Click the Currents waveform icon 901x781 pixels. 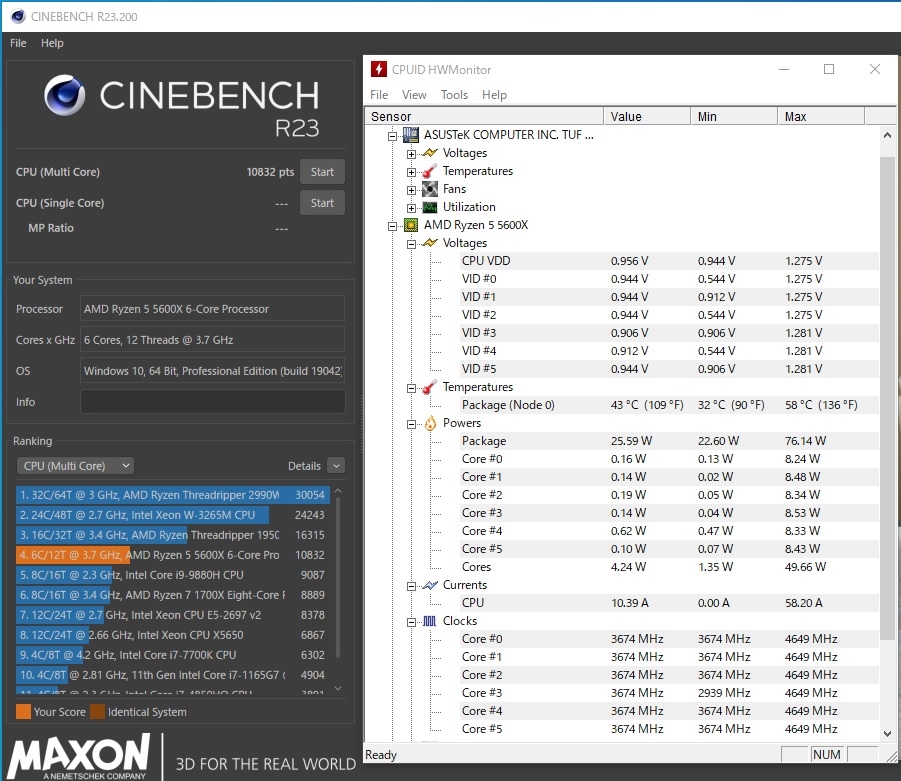tap(429, 585)
